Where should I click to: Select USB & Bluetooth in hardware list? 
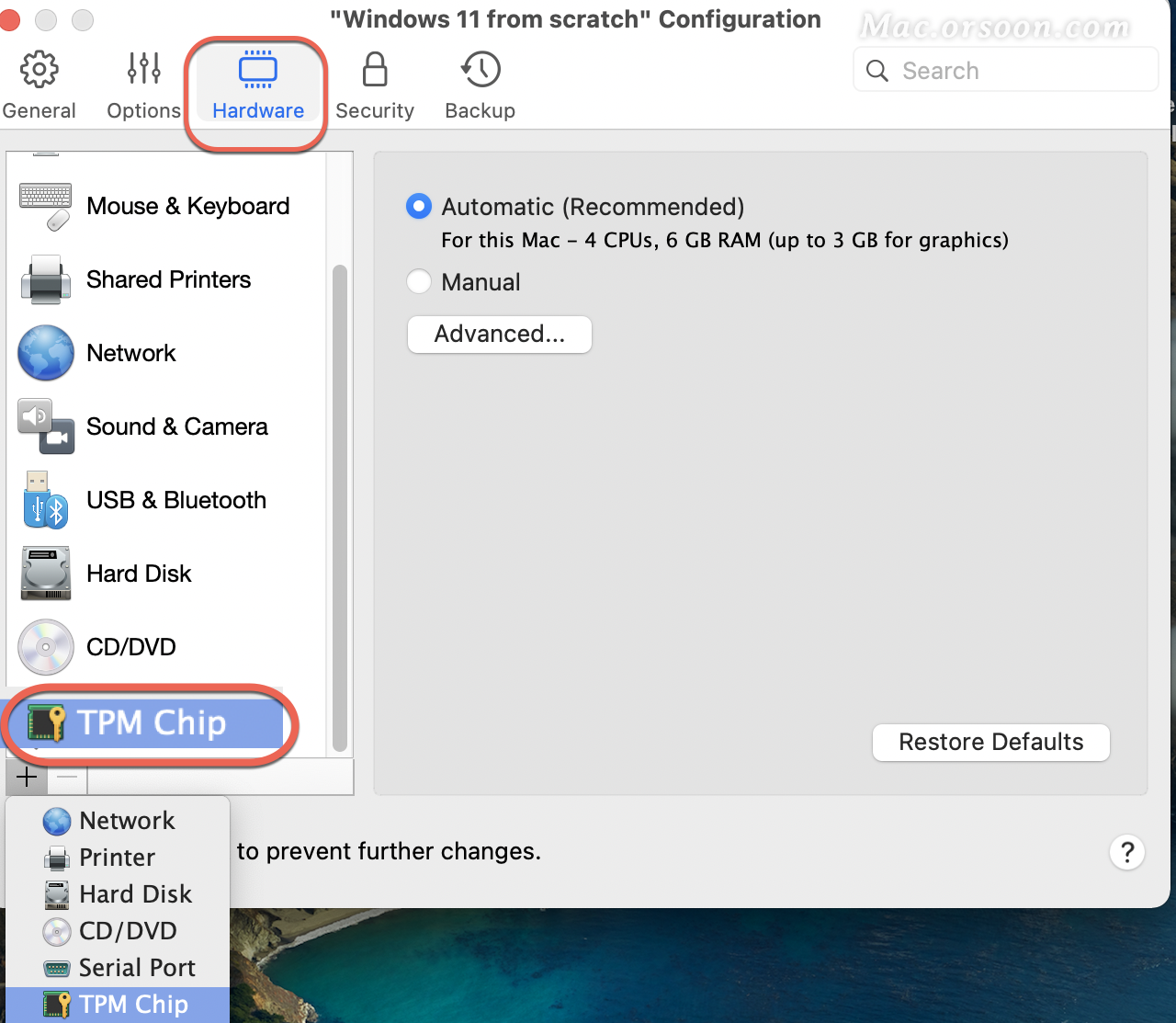(165, 500)
